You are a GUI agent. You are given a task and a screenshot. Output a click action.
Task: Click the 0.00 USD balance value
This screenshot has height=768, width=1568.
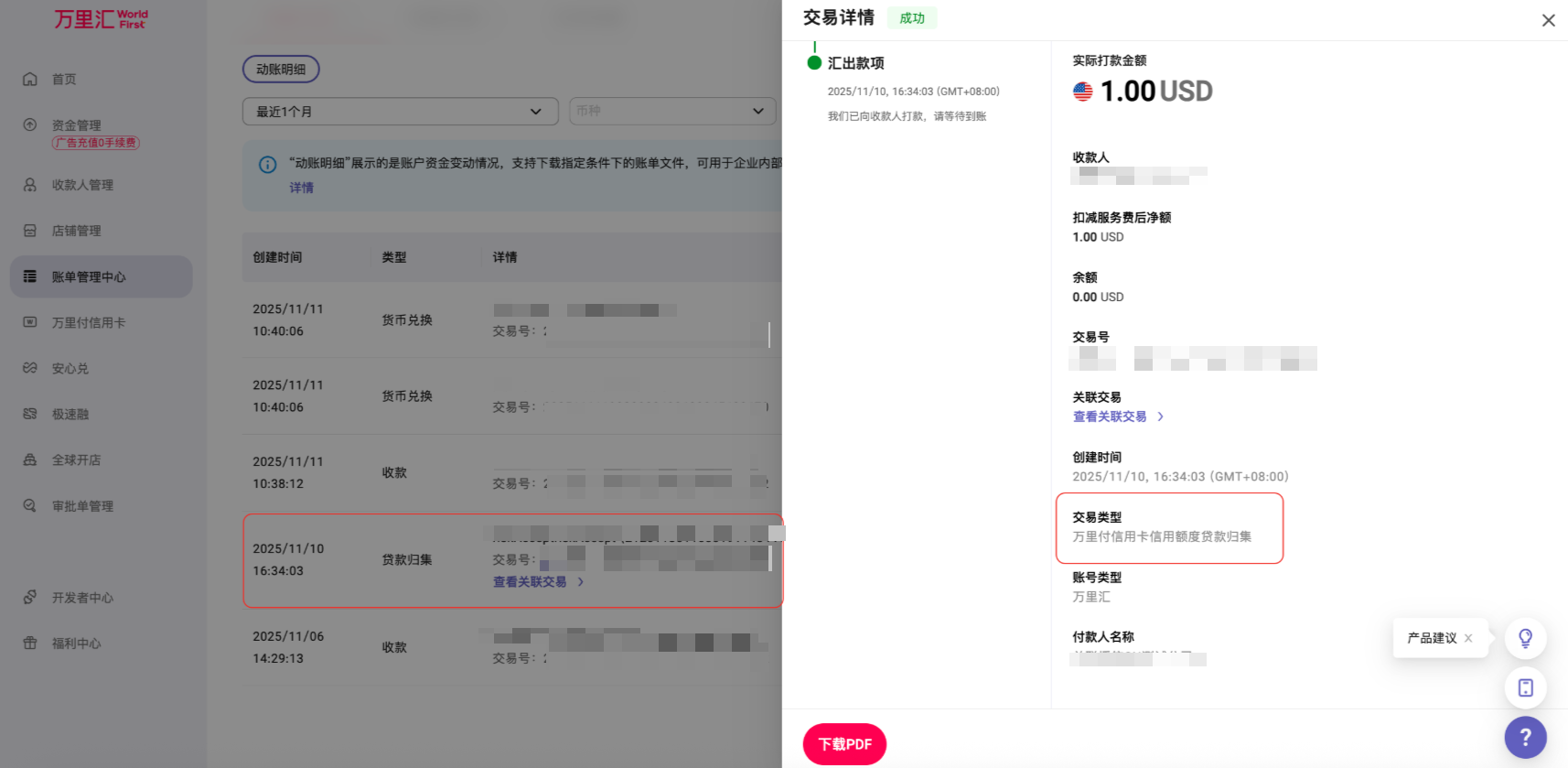[x=1098, y=297]
